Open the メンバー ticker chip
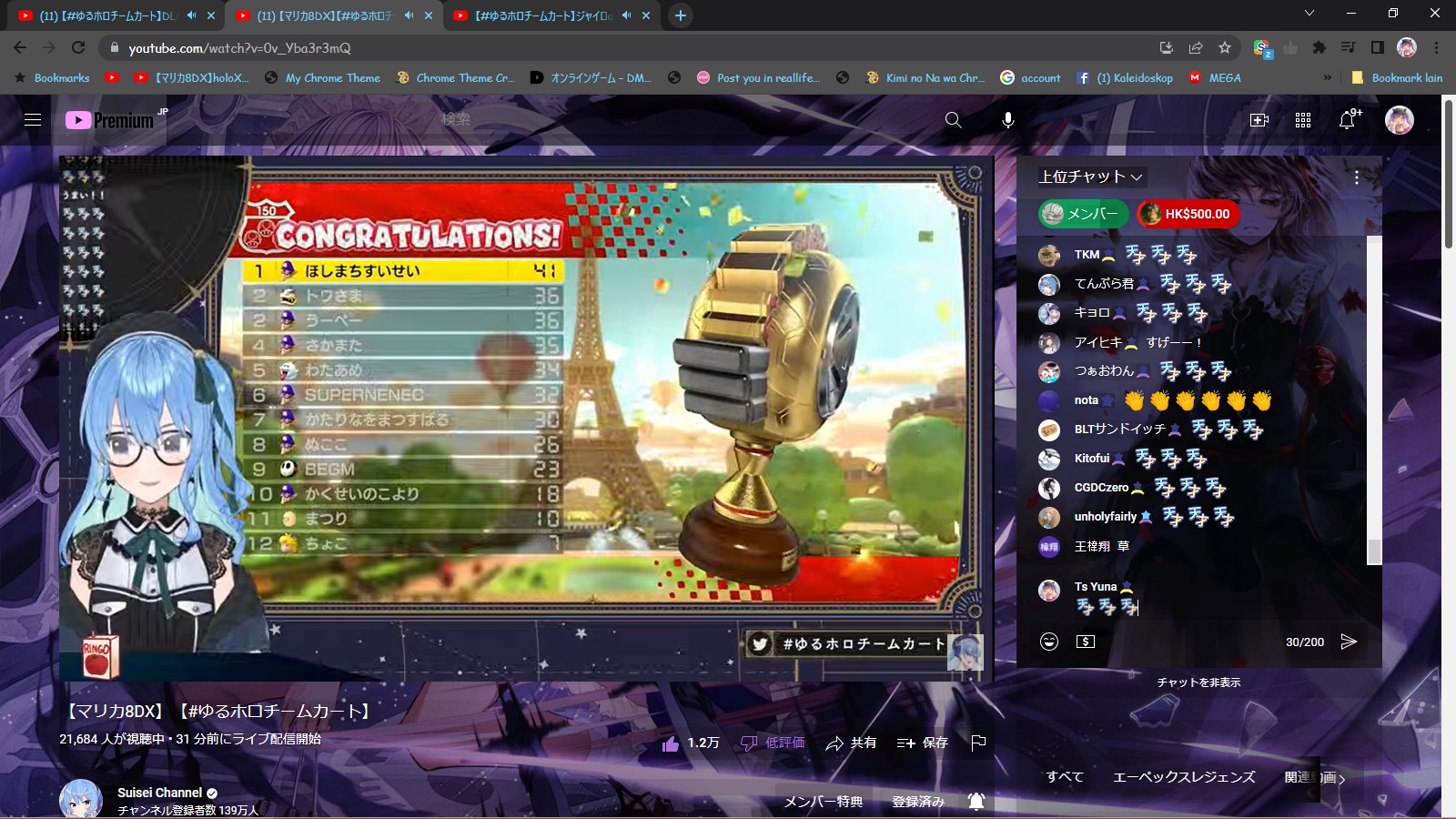This screenshot has height=819, width=1456. tap(1084, 214)
